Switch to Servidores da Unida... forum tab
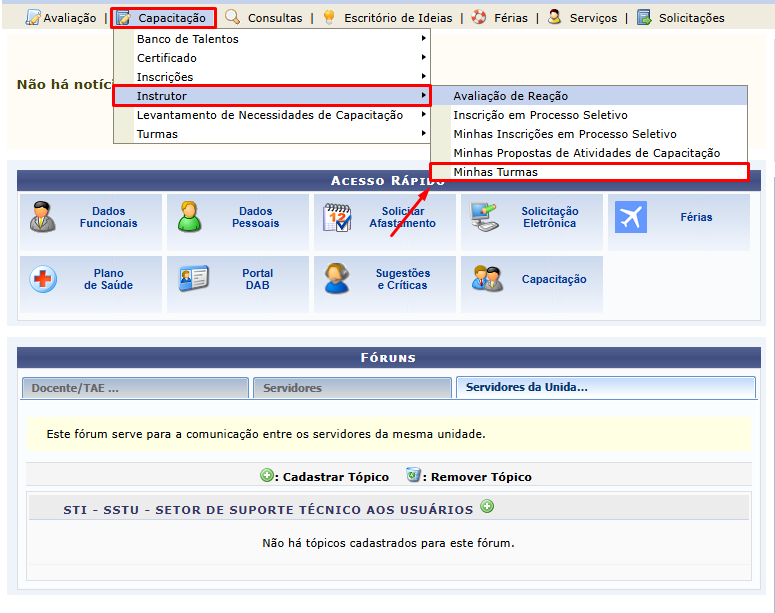Screen dimensions: 775x613 [x=605, y=387]
